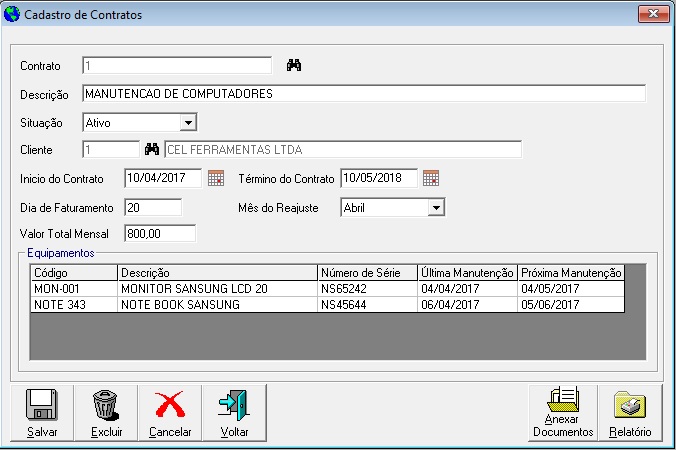The image size is (676, 450).
Task: Select the NOTE 343 code cell
Action: pyautogui.click(x=74, y=304)
